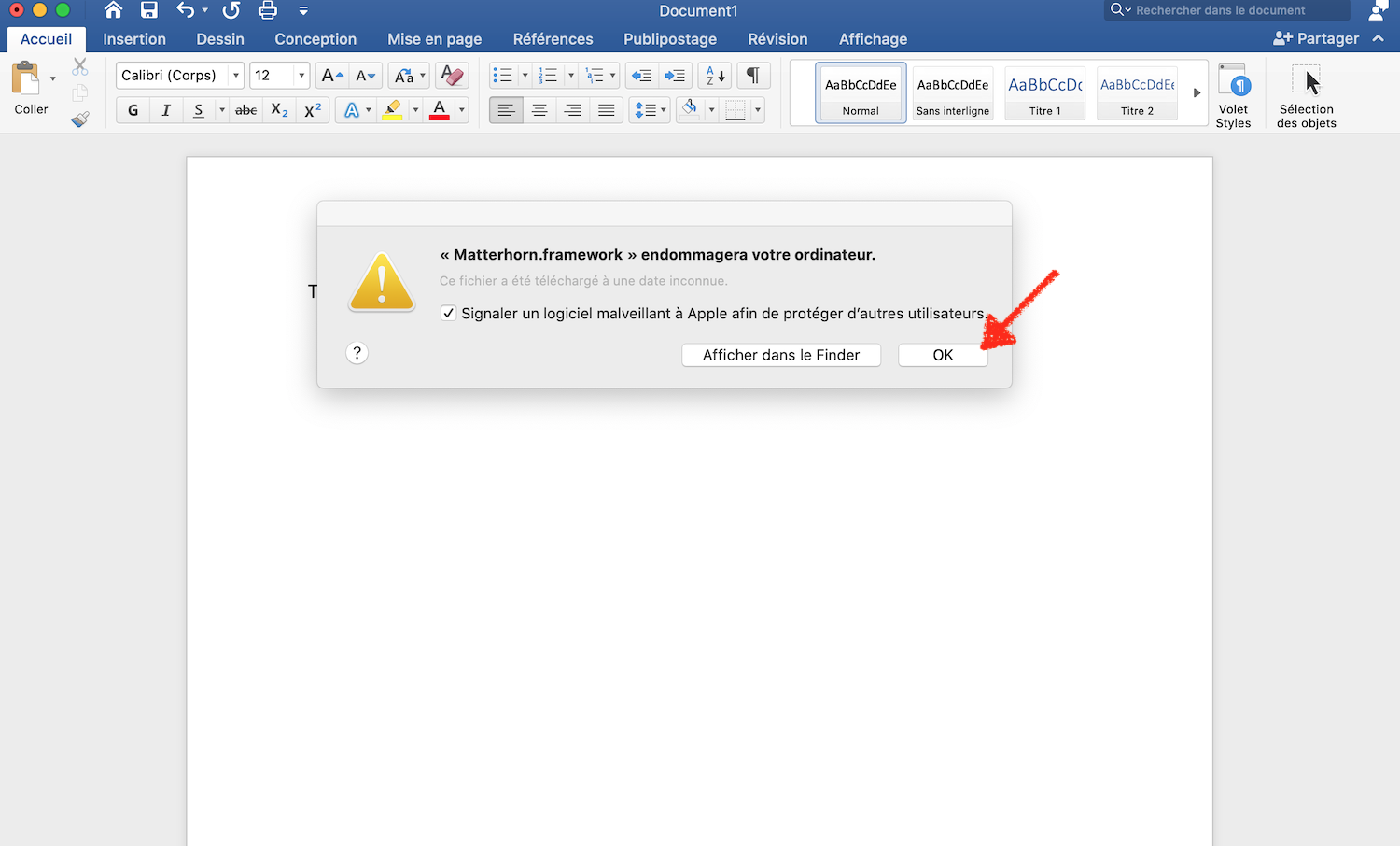Uncheck Signaler un logiciel malveillant à Apple

pos(449,313)
